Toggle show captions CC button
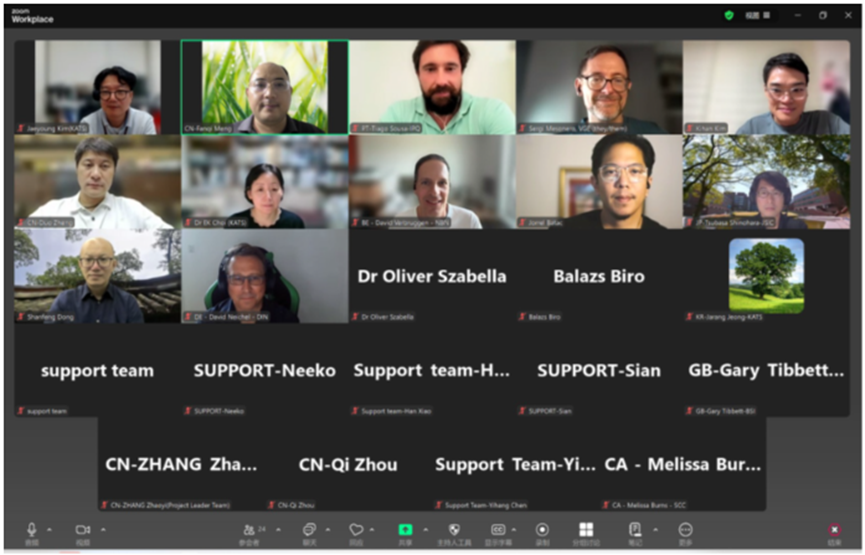The height and width of the screenshot is (555, 865). [x=497, y=530]
